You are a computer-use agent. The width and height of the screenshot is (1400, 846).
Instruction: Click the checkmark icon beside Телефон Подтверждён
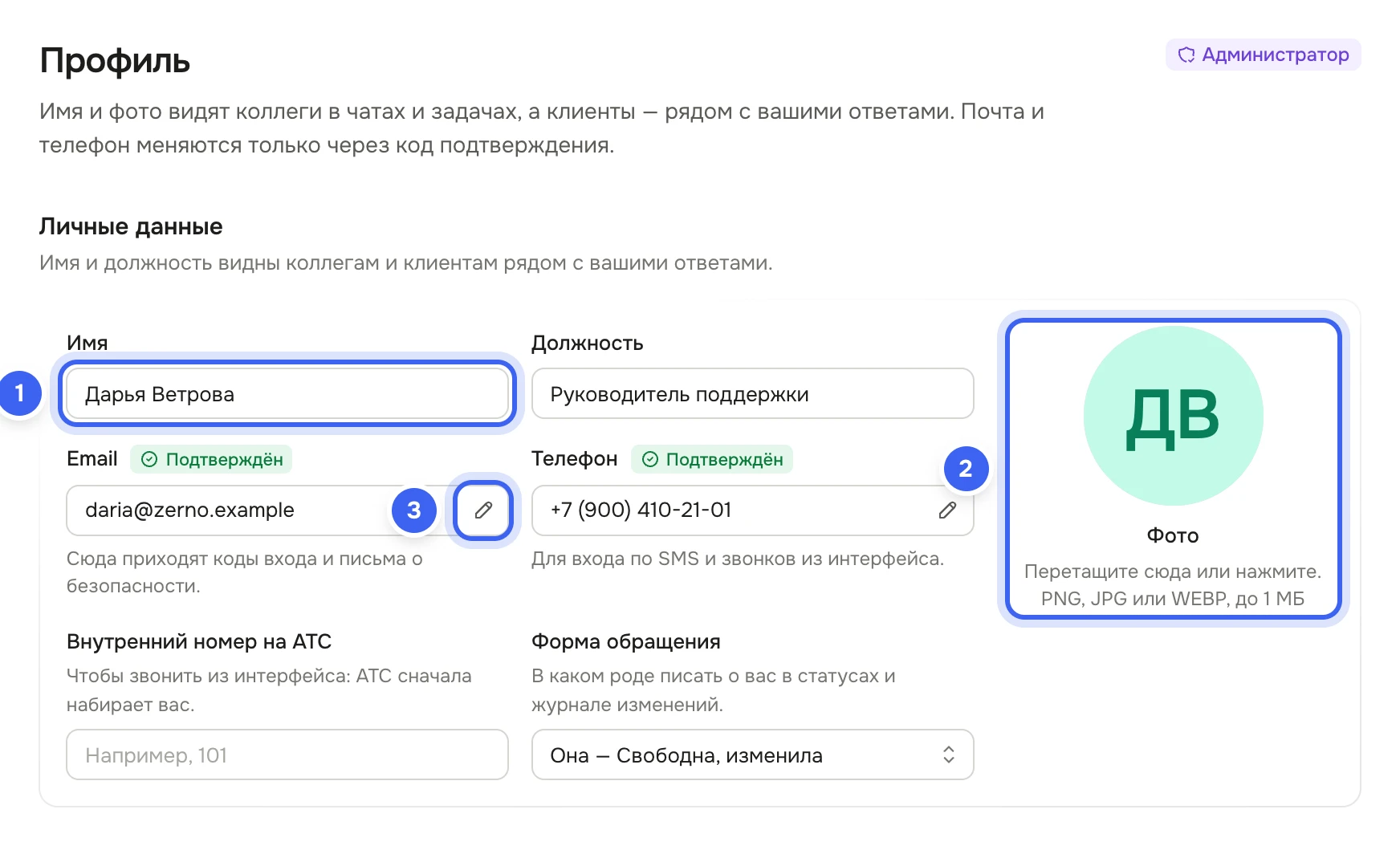click(650, 459)
